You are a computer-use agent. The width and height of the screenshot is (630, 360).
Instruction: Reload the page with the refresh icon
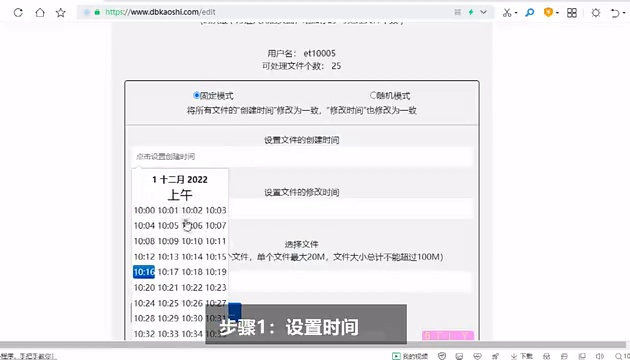click(18, 12)
